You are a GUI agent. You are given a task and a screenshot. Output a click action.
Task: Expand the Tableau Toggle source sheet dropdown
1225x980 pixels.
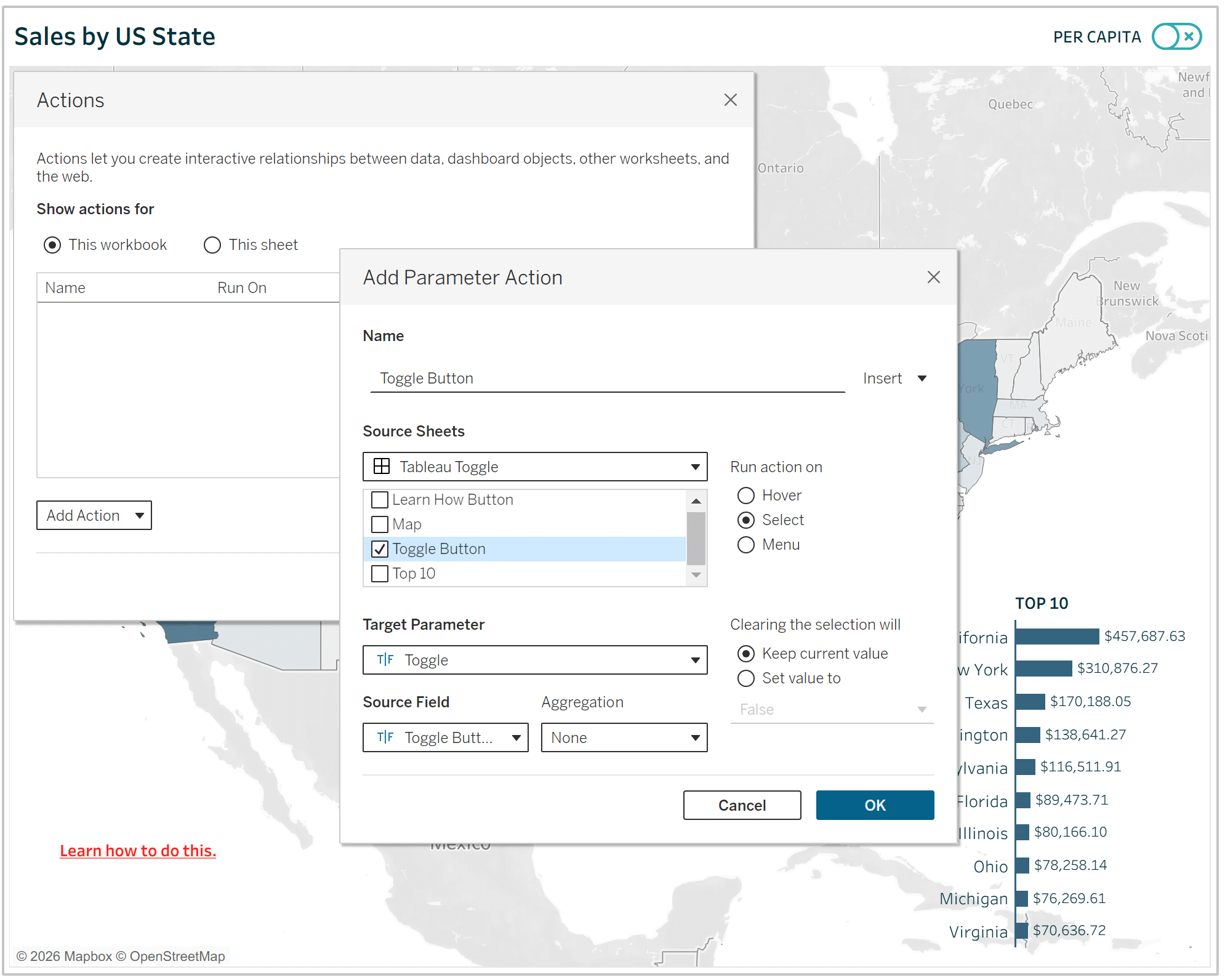[x=535, y=467]
